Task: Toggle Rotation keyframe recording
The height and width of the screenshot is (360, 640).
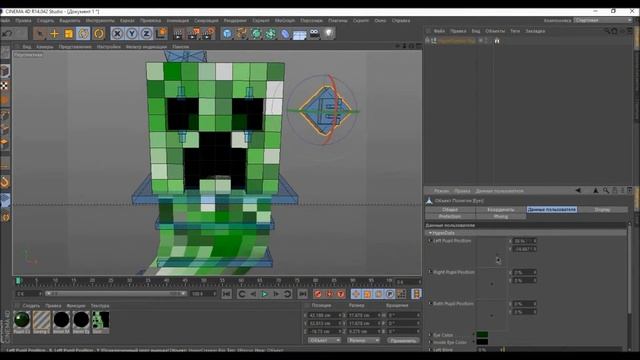Action: coord(378,294)
